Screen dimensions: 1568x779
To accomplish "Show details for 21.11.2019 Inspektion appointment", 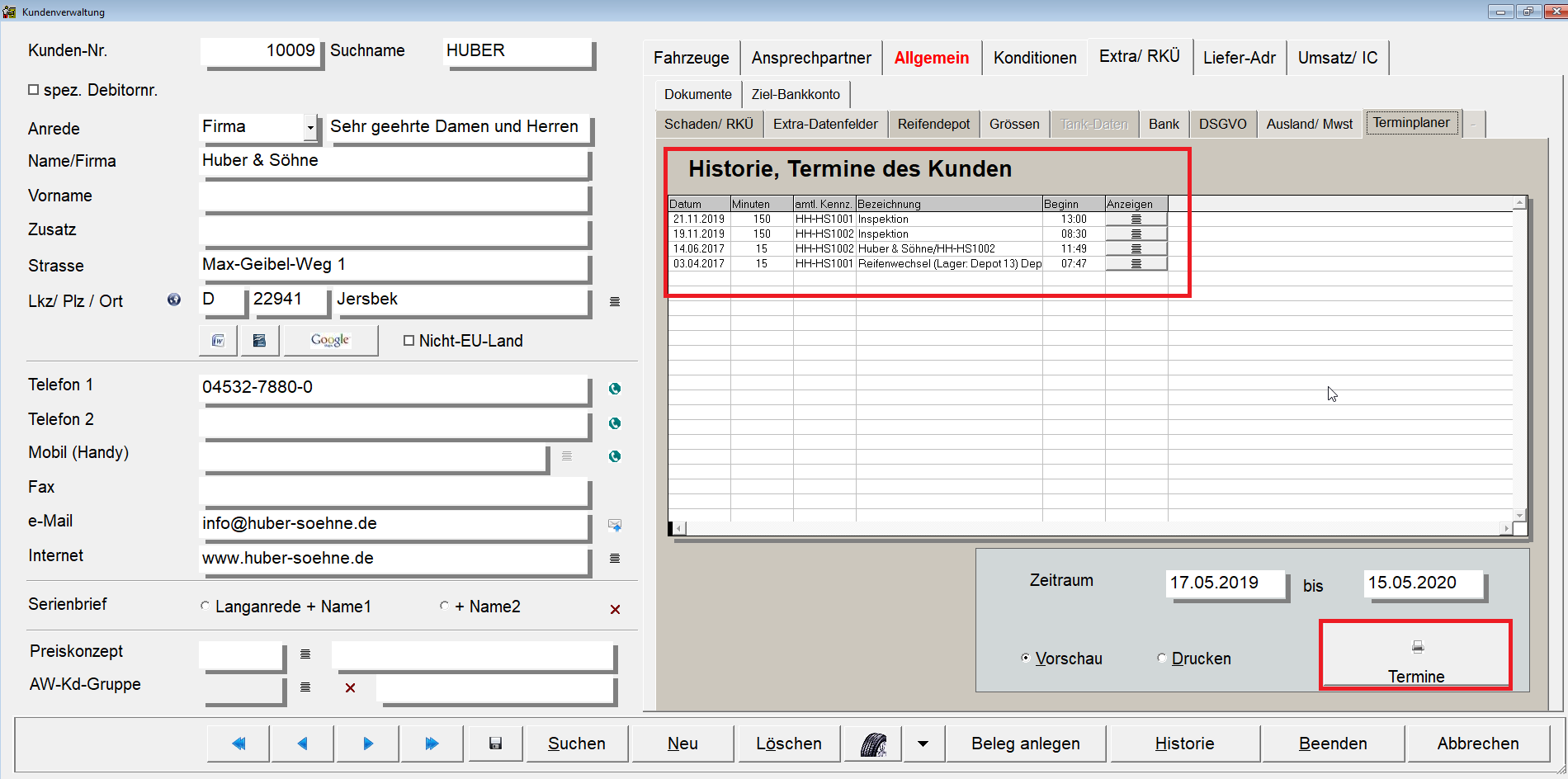I will click(x=1136, y=220).
